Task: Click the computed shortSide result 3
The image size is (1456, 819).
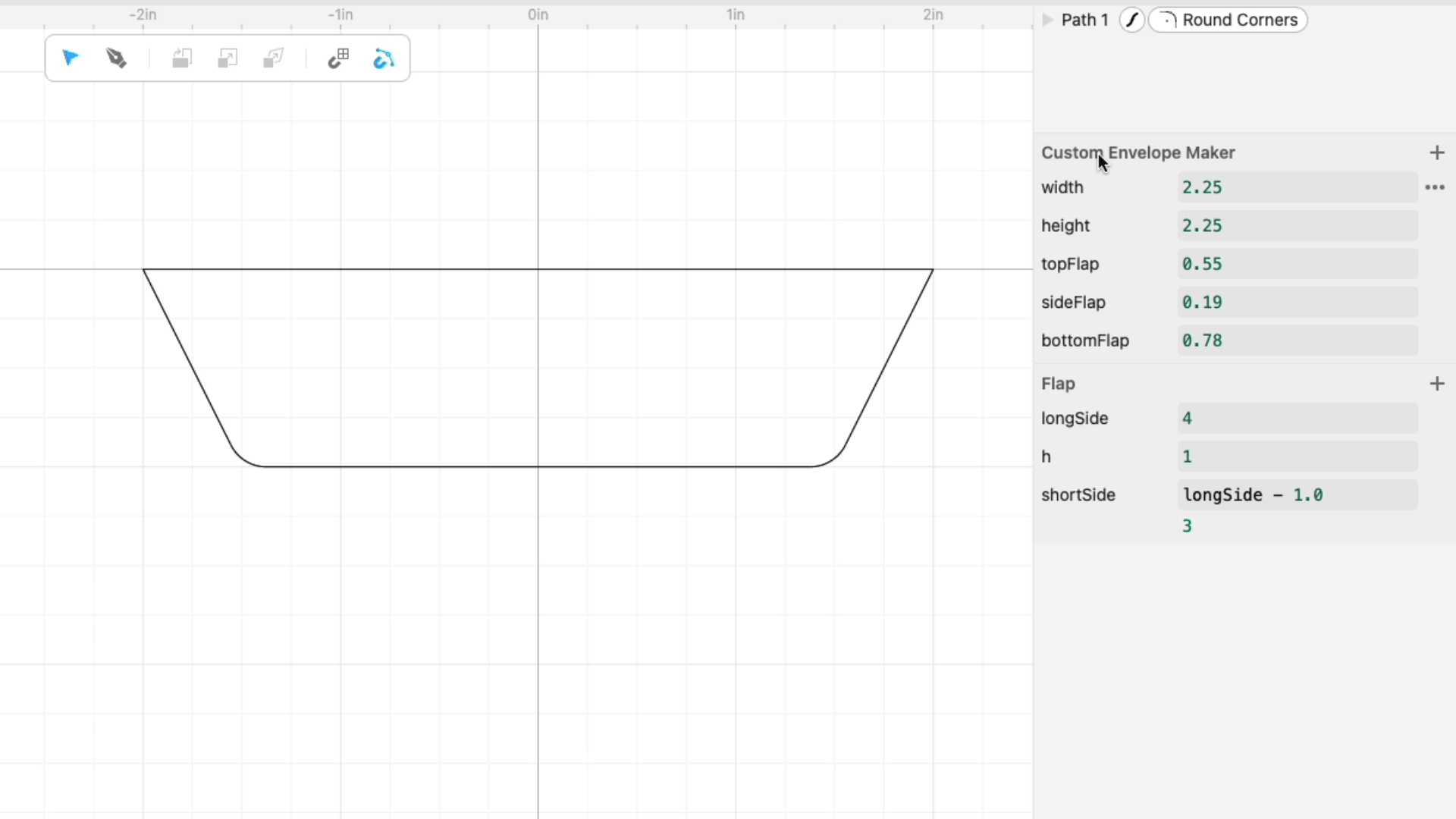Action: (x=1187, y=526)
